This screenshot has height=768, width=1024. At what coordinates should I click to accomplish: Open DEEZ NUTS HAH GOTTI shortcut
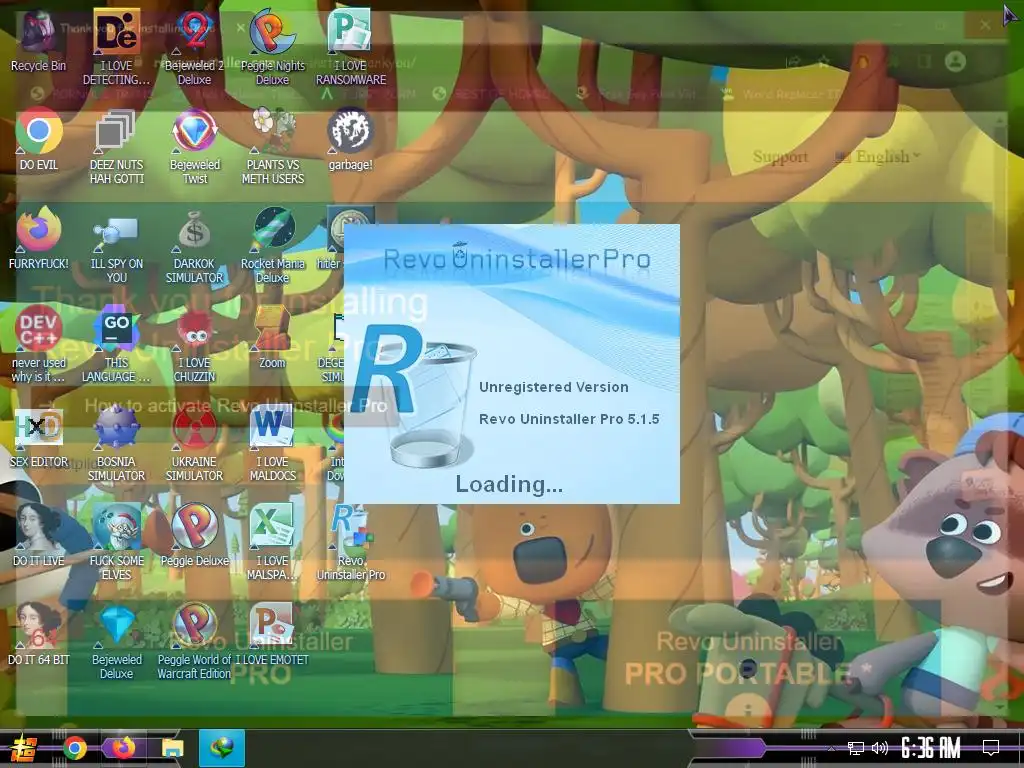click(x=116, y=146)
